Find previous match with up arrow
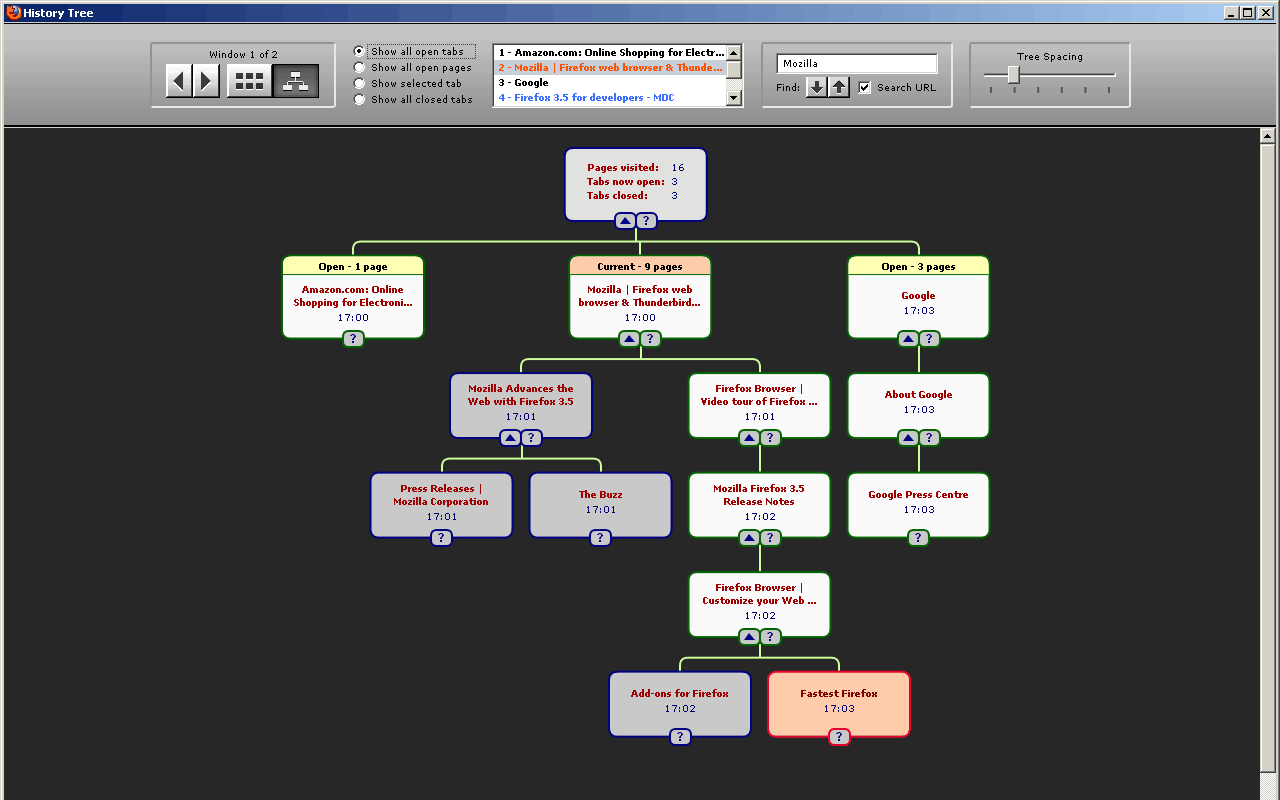 click(x=839, y=87)
